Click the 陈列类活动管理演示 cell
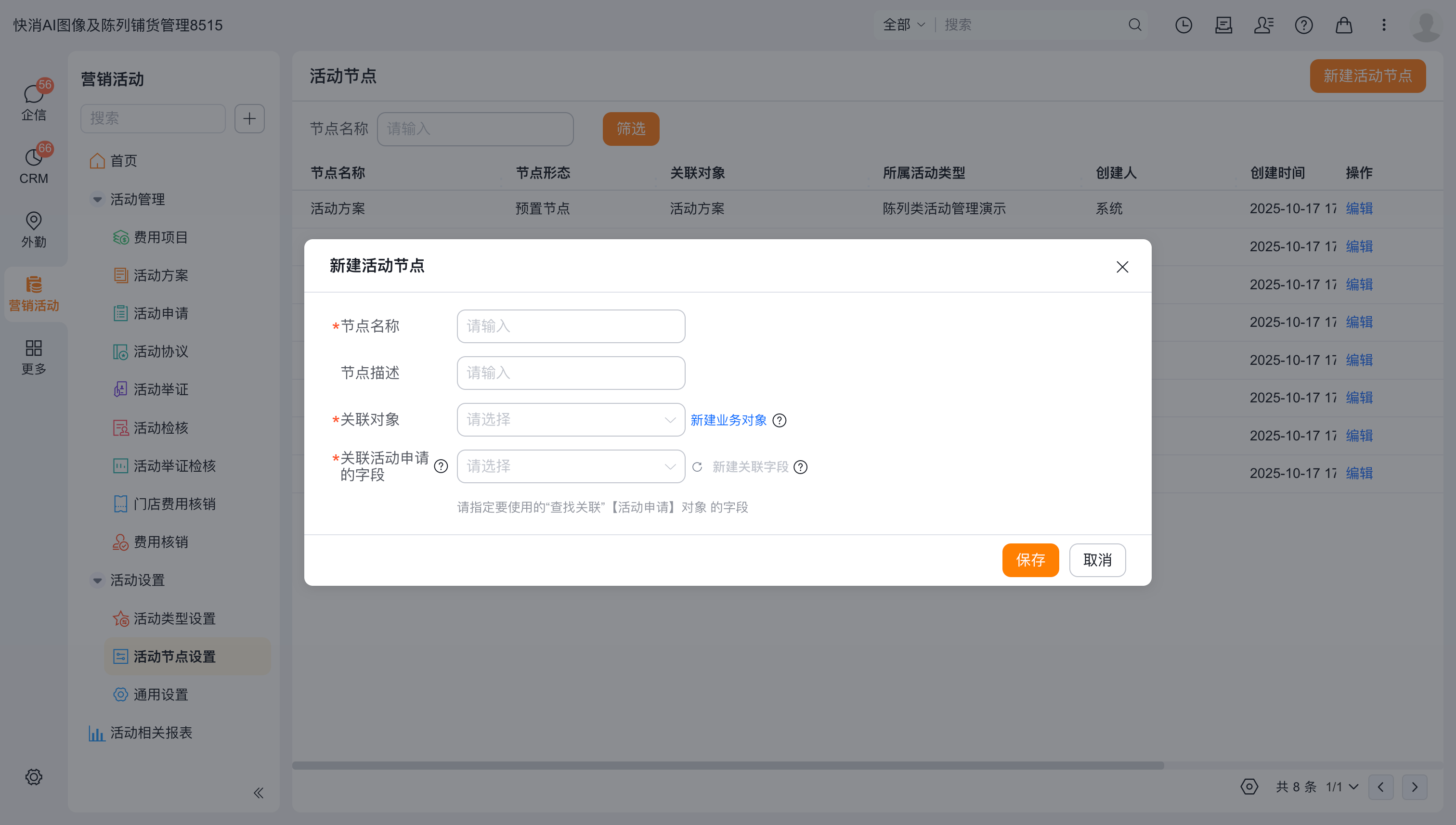This screenshot has width=1456, height=825. (x=944, y=208)
